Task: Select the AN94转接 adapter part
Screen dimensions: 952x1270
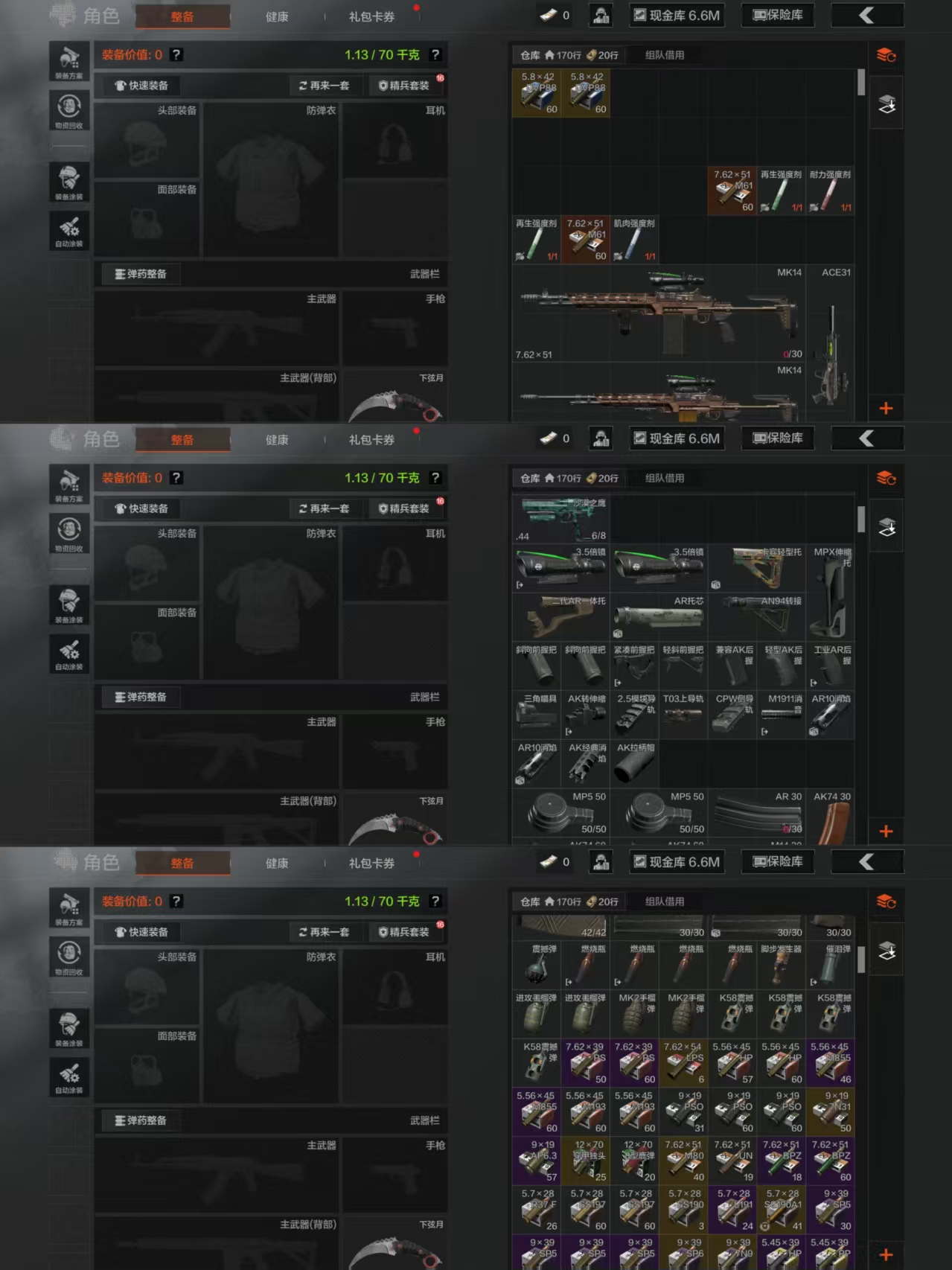Action: pos(757,617)
